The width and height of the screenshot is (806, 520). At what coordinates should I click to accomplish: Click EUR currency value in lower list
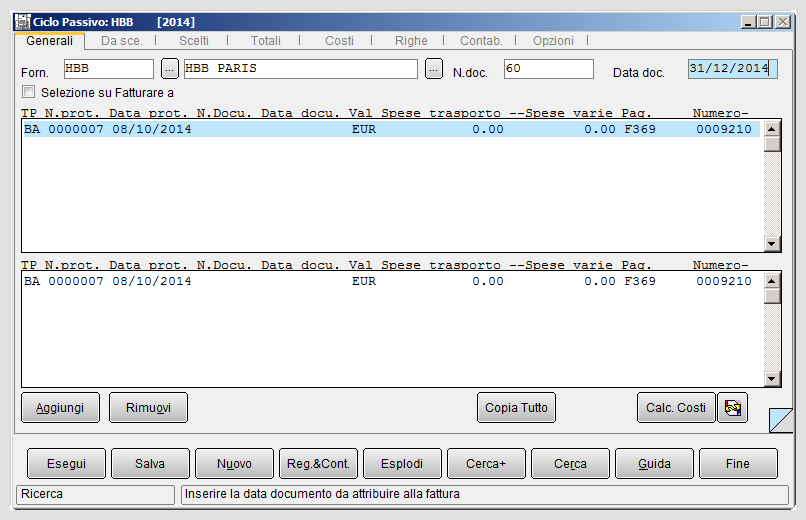click(x=364, y=281)
